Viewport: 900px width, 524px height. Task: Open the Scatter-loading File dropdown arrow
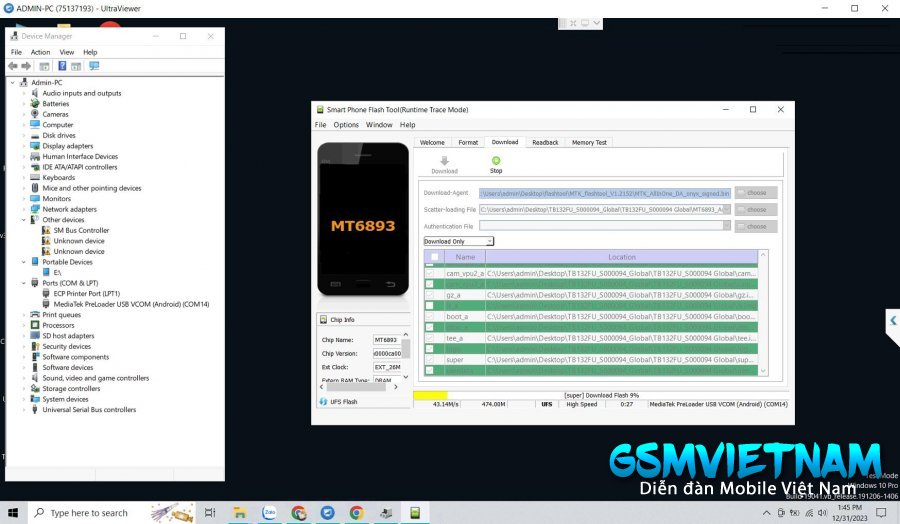coord(727,209)
